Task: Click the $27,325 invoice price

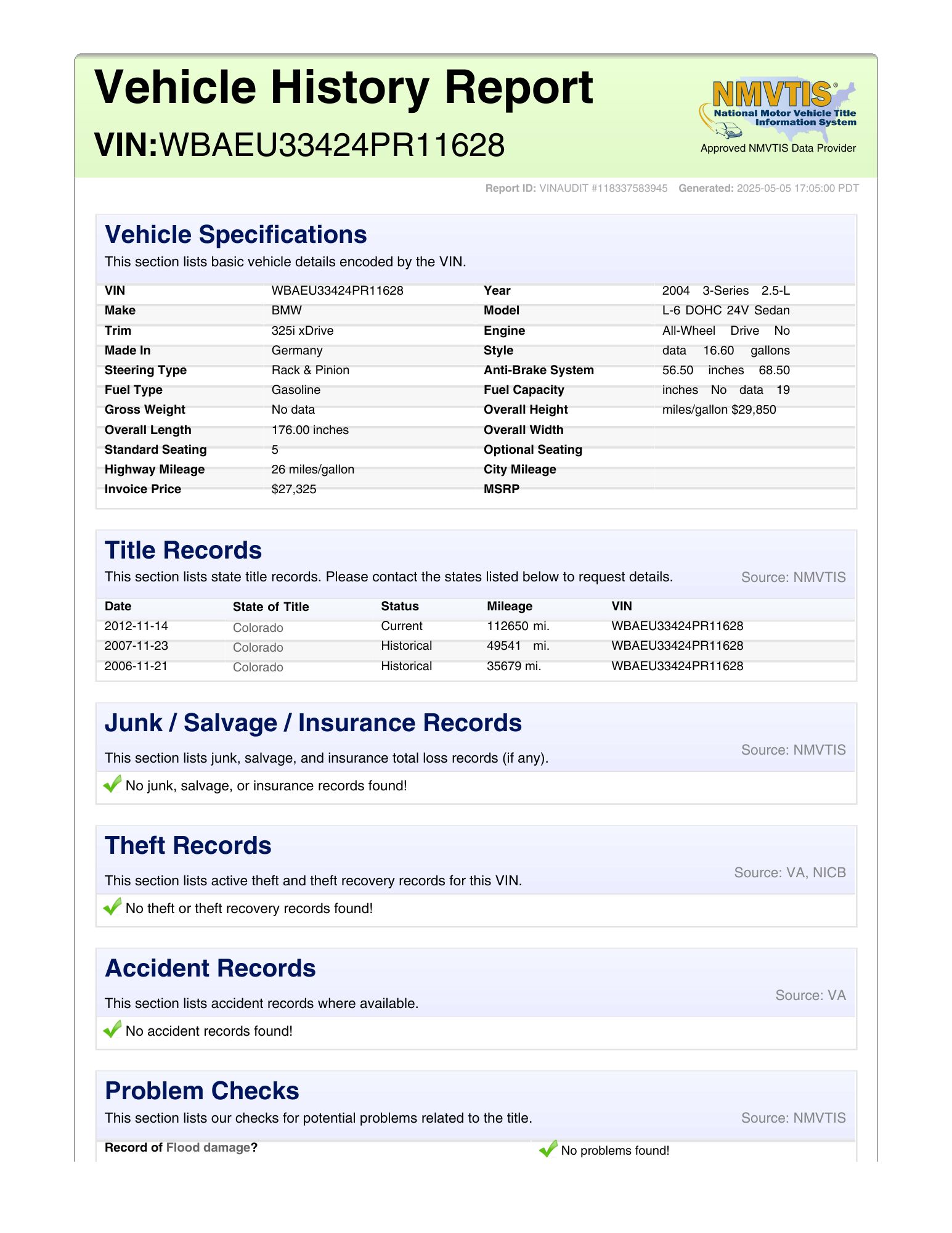Action: point(294,489)
